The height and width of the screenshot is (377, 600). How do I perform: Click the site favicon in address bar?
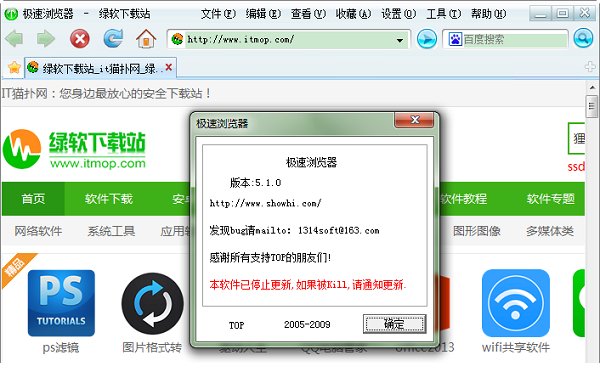point(177,39)
